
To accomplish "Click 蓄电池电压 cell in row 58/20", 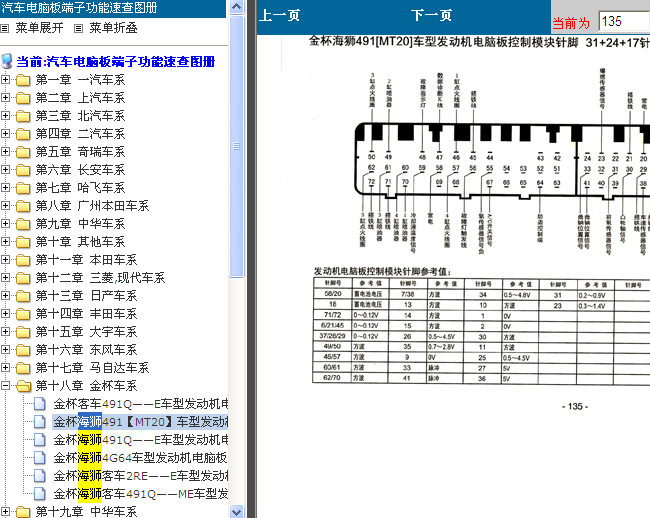I will [x=368, y=294].
